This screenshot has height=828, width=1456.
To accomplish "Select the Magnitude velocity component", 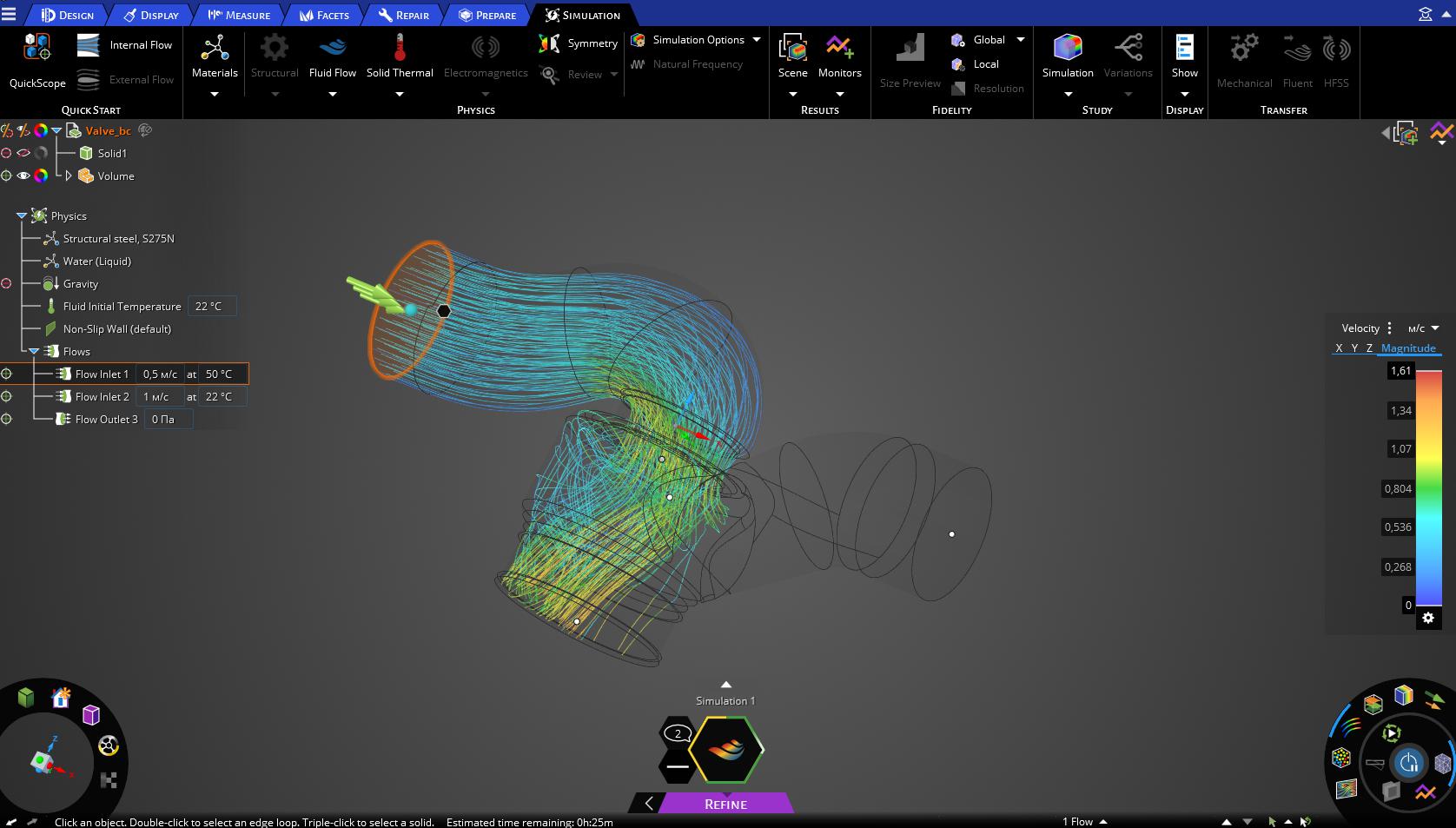I will tap(1408, 348).
